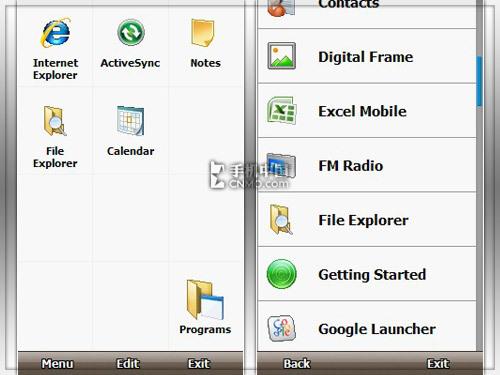Open the Notes app icon
This screenshot has height=375, width=500.
coord(203,33)
